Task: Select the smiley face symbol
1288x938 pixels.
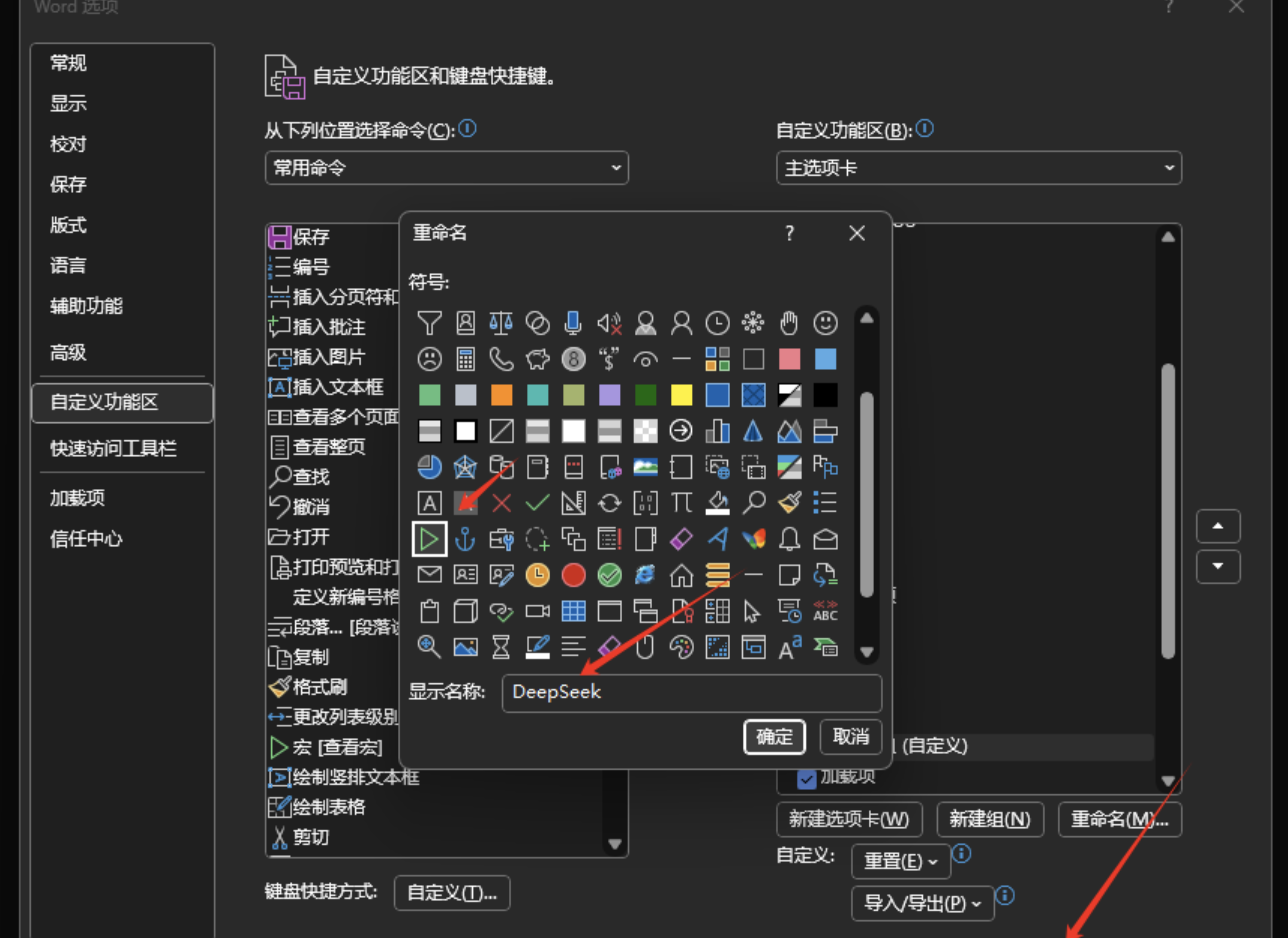Action: [x=825, y=322]
